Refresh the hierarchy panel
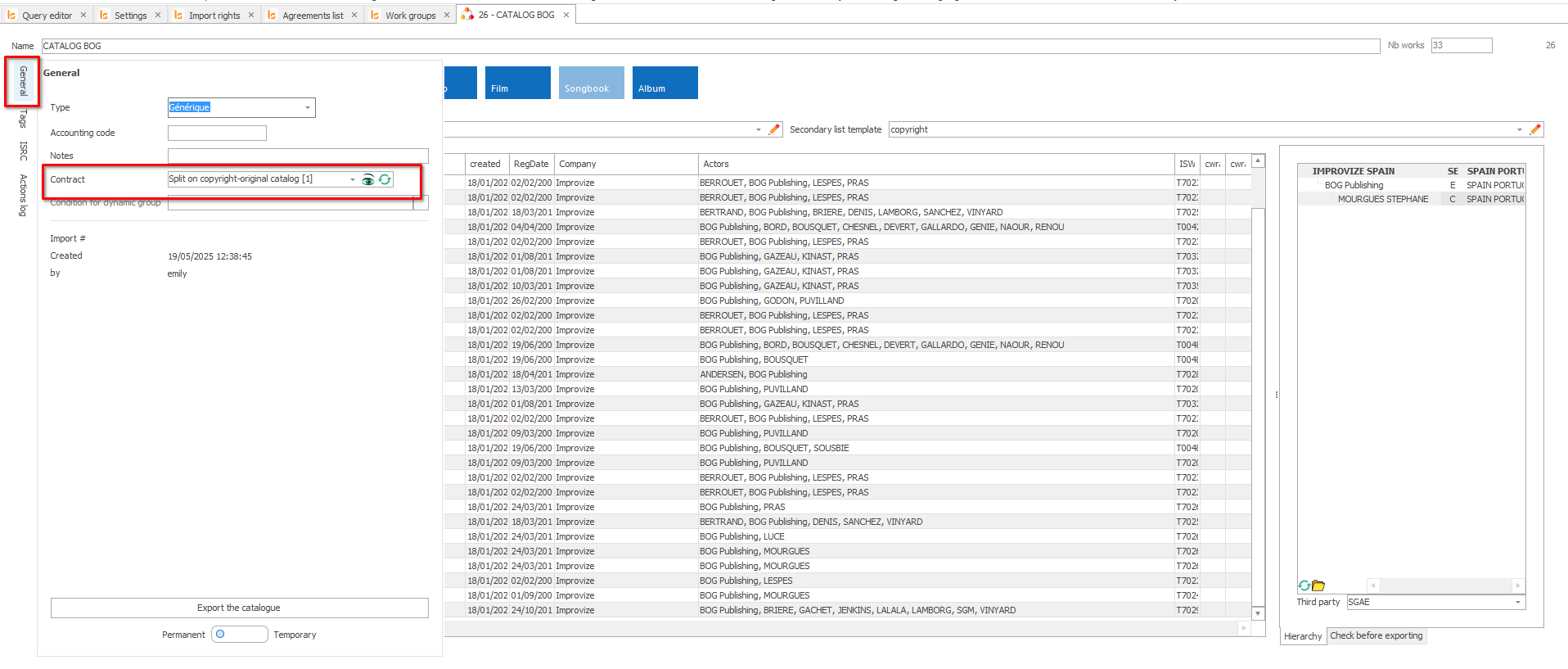The height and width of the screenshot is (669, 1568). point(1304,585)
